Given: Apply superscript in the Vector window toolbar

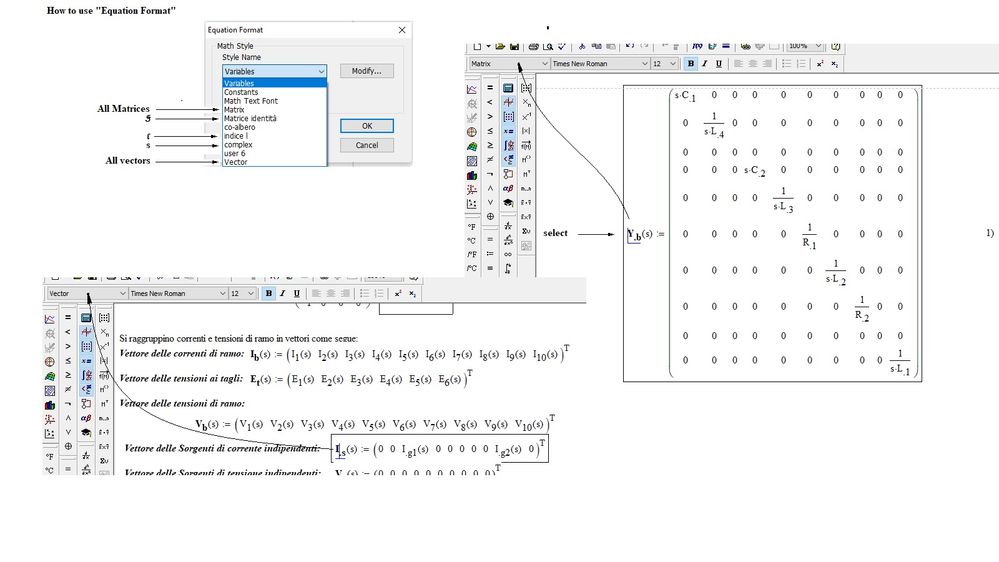Looking at the screenshot, I should [x=398, y=293].
